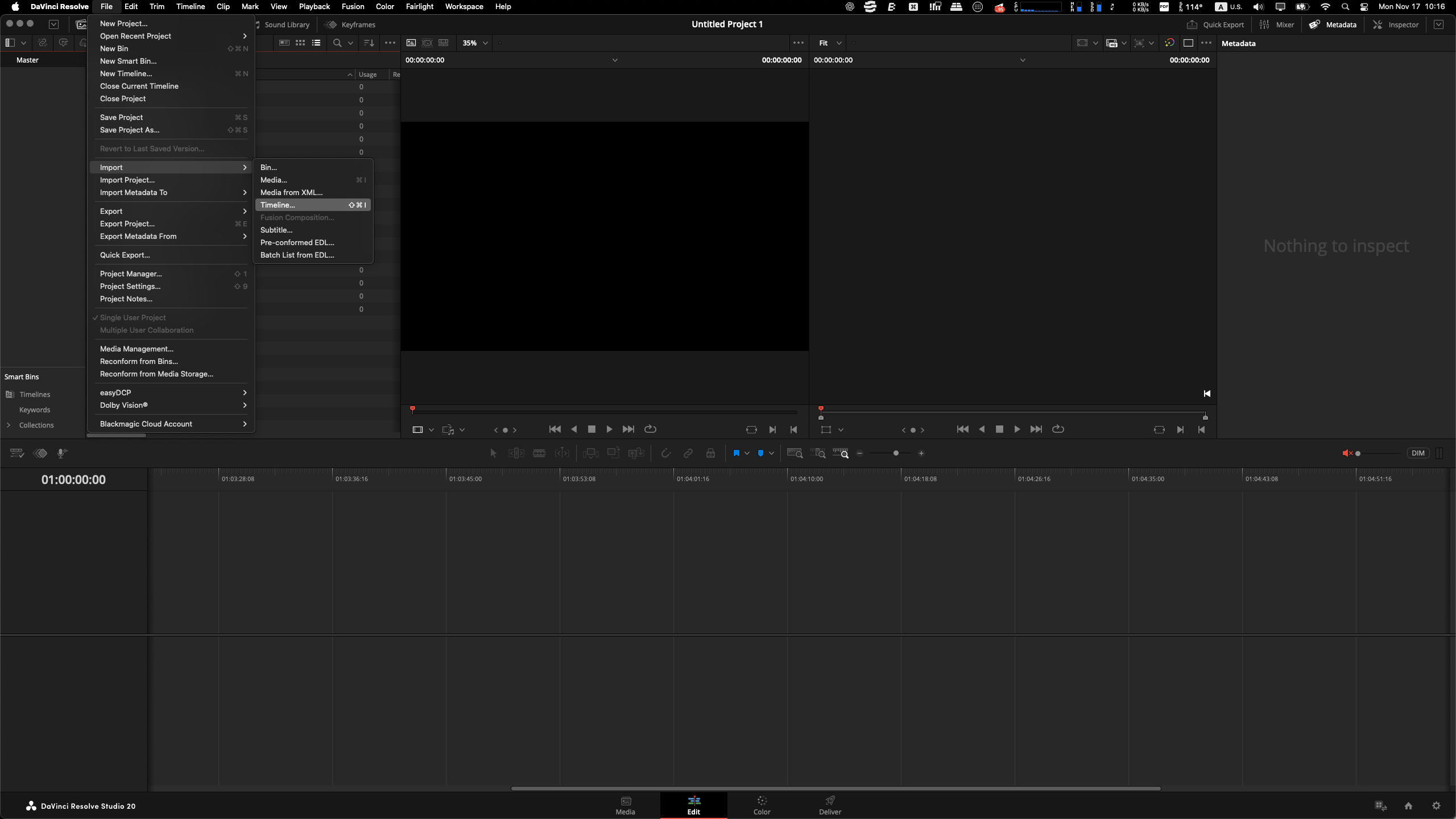The image size is (1456, 819).
Task: Open the Mixer panel
Action: tap(1277, 24)
